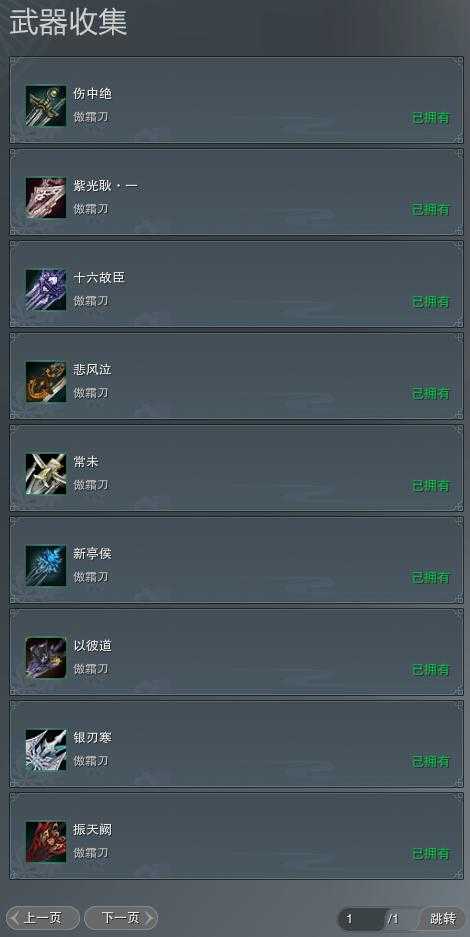The width and height of the screenshot is (470, 937).
Task: Open the 十六故臣 purple blade icon
Action: pos(46,290)
